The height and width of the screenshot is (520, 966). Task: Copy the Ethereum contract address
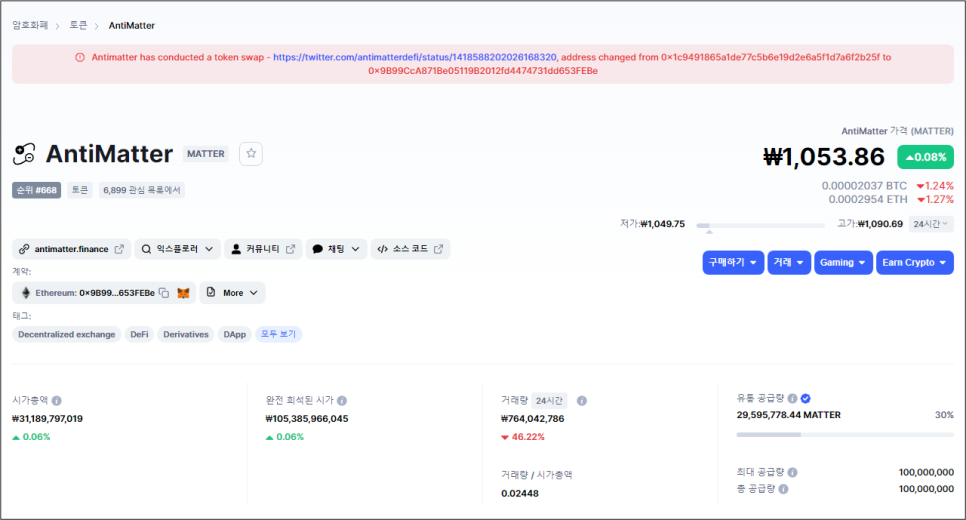click(x=164, y=293)
